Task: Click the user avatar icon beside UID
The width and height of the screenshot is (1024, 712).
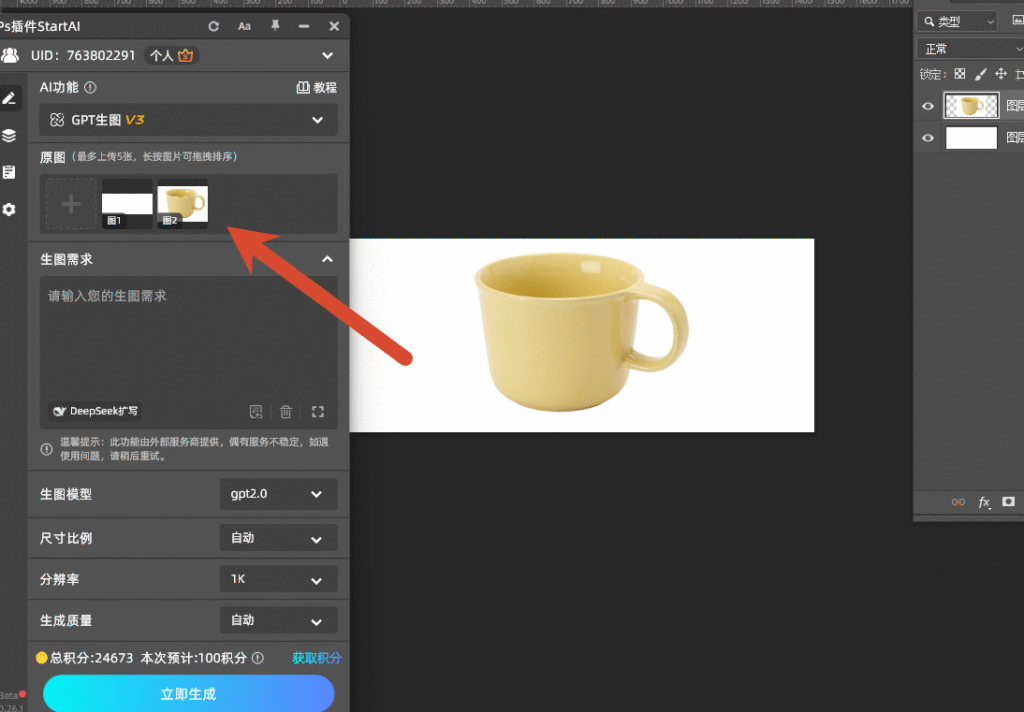Action: [10, 56]
